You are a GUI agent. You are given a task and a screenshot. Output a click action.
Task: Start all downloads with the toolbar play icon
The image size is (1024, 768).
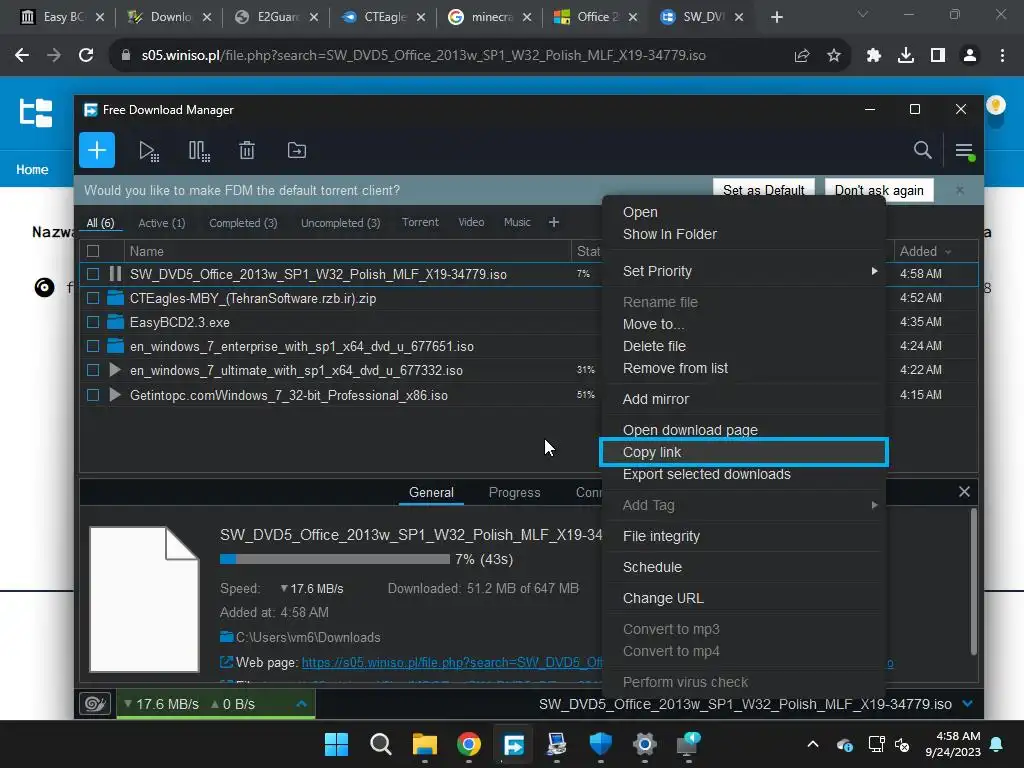[149, 151]
